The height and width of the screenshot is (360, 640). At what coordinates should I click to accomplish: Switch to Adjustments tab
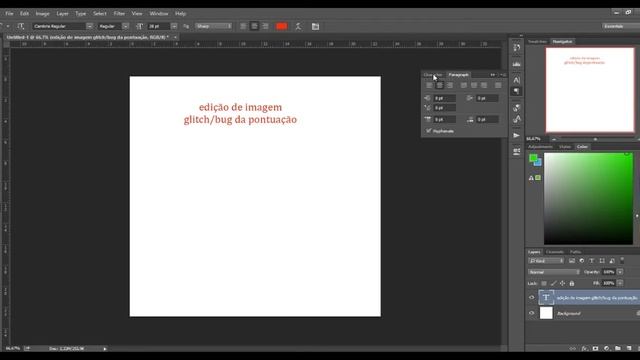point(540,147)
